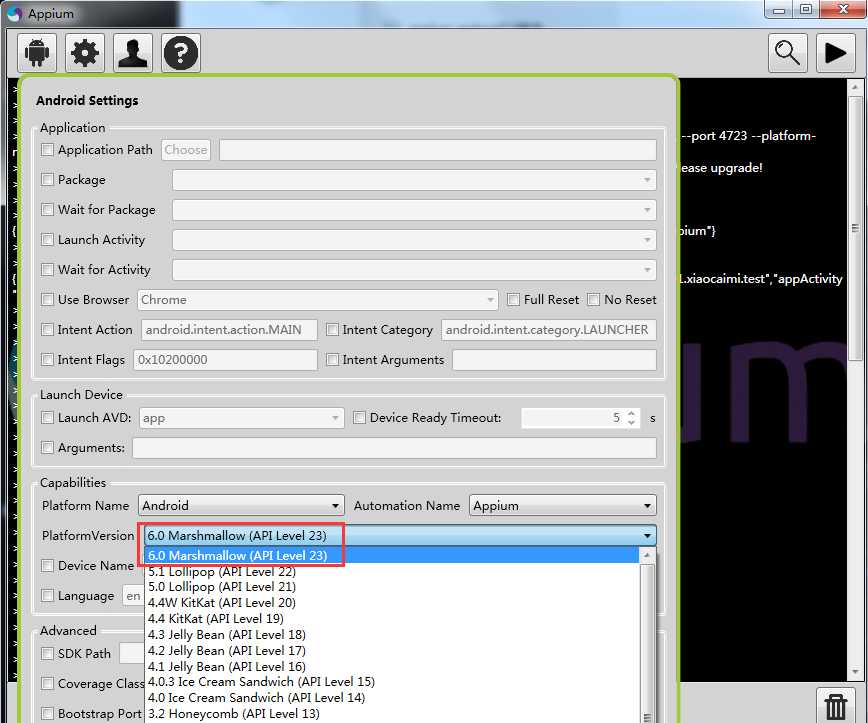
Task: Choose 4.4 KitKat (API Level 19)
Action: pyautogui.click(x=392, y=618)
